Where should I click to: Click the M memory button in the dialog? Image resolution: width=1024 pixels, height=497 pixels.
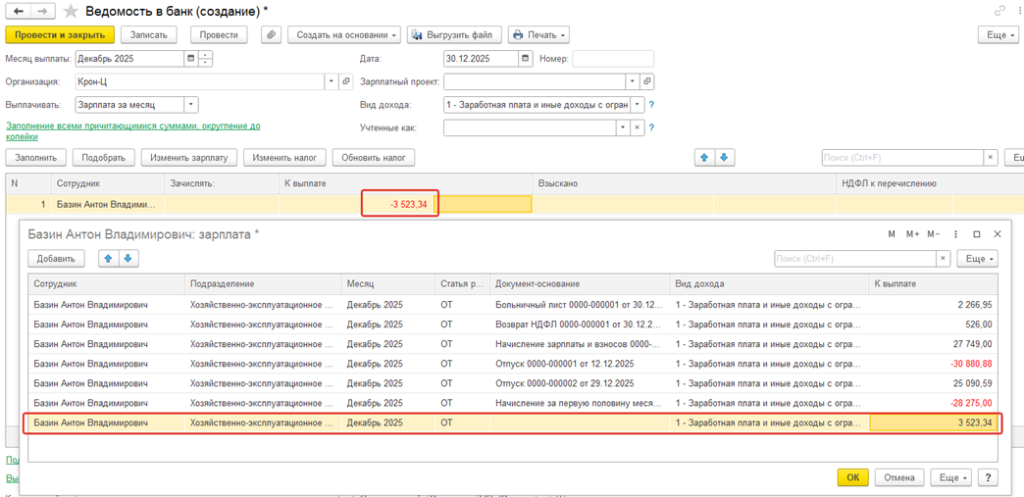tap(891, 234)
